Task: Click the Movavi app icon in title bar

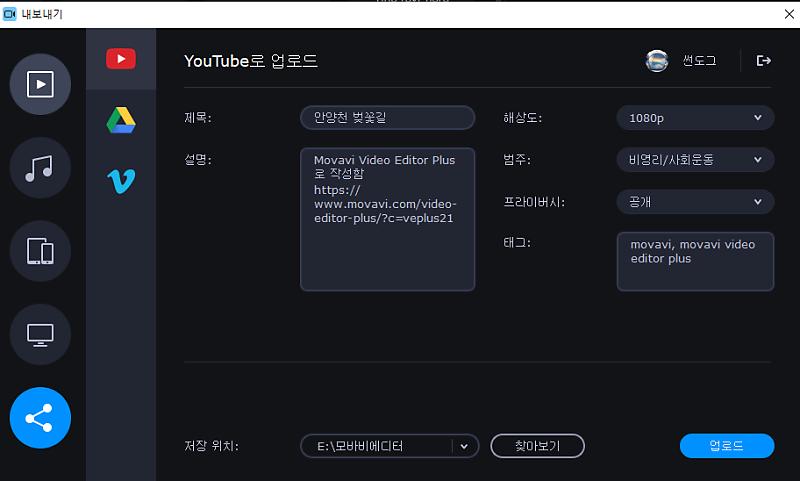Action: pyautogui.click(x=10, y=14)
